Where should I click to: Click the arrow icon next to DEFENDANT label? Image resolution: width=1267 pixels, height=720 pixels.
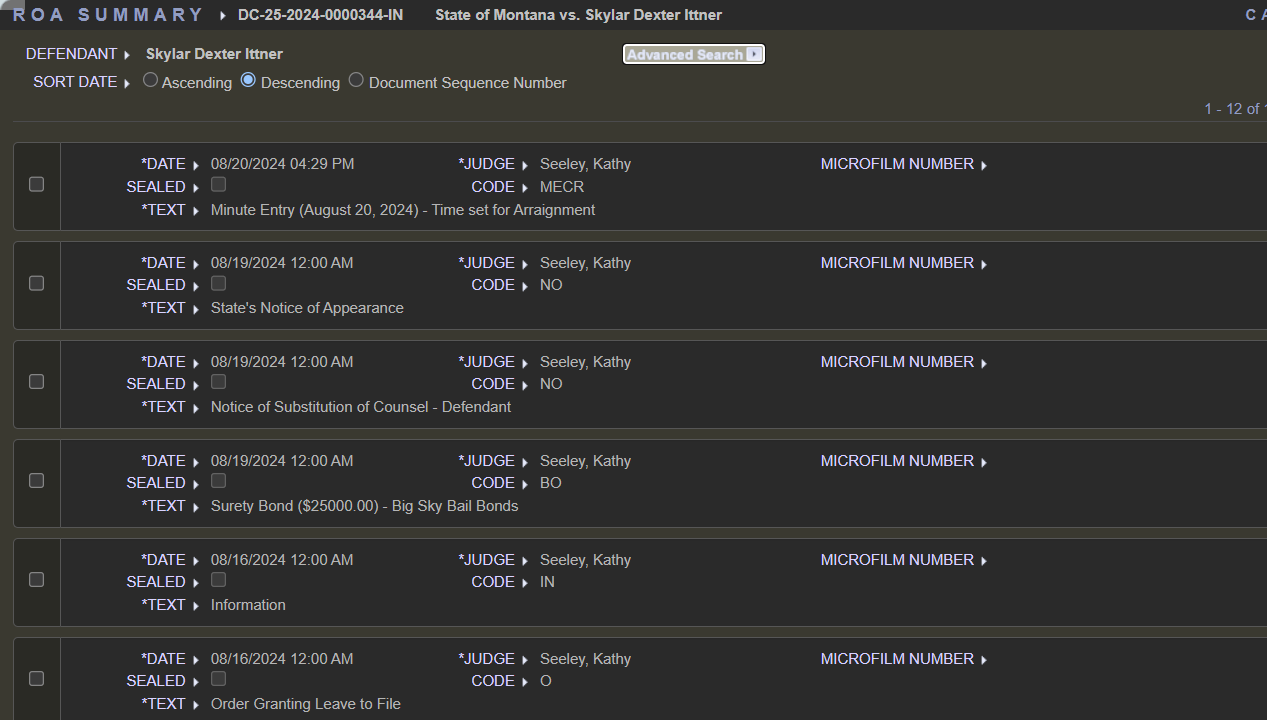coord(127,55)
